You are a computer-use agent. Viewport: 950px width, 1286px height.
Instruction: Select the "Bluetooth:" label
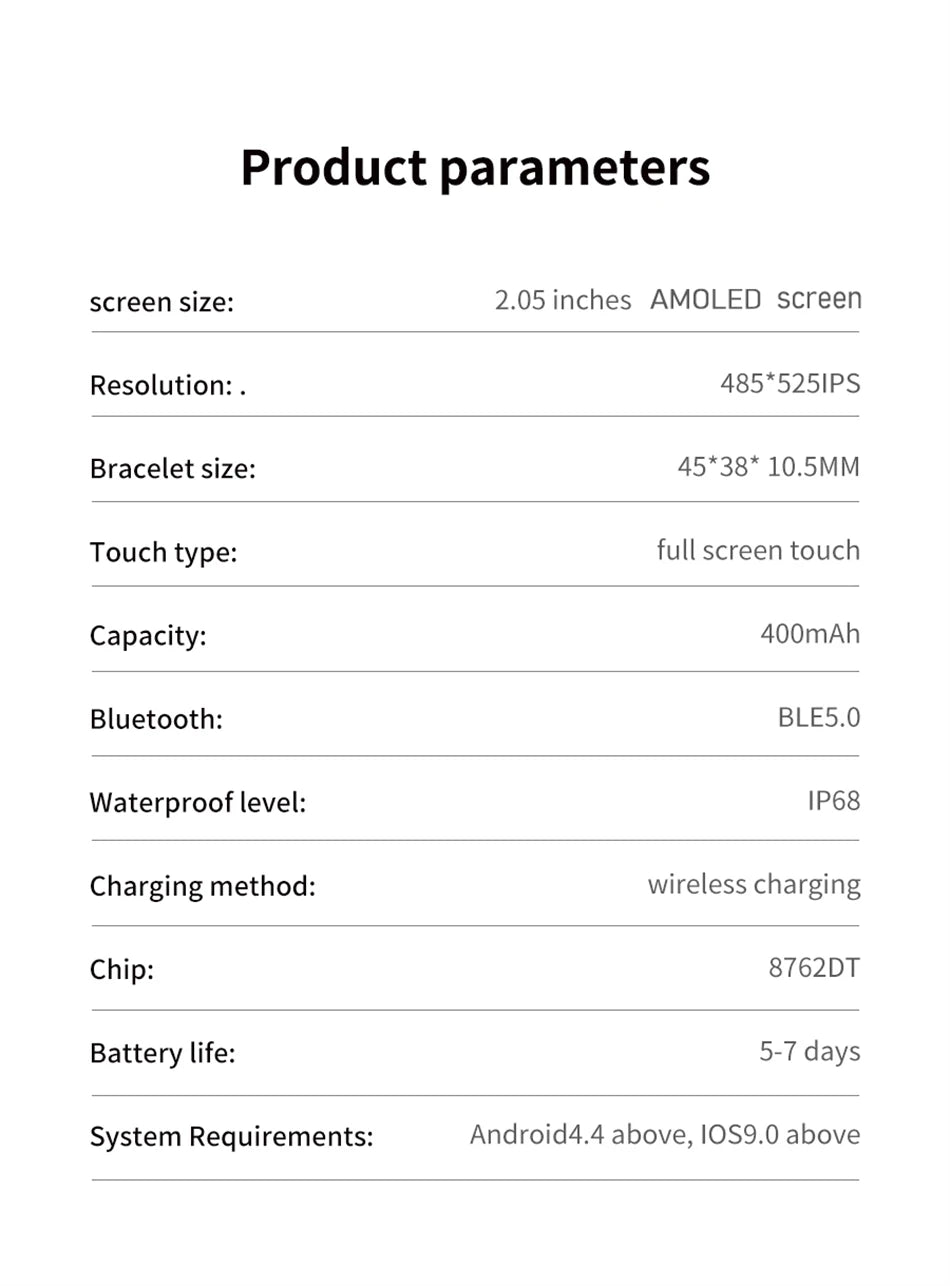click(156, 719)
